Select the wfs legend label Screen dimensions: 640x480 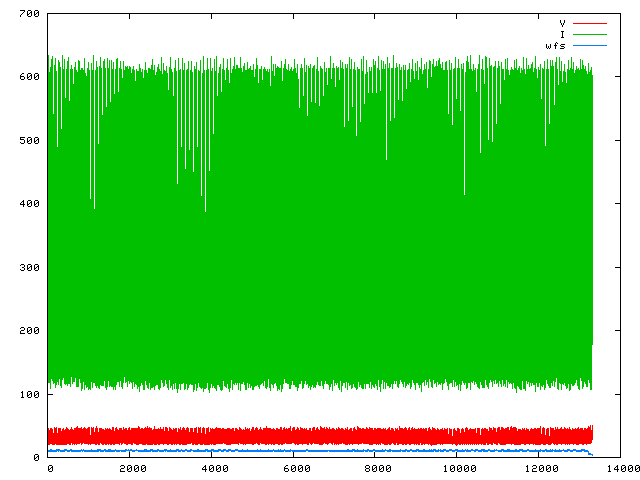pos(555,46)
